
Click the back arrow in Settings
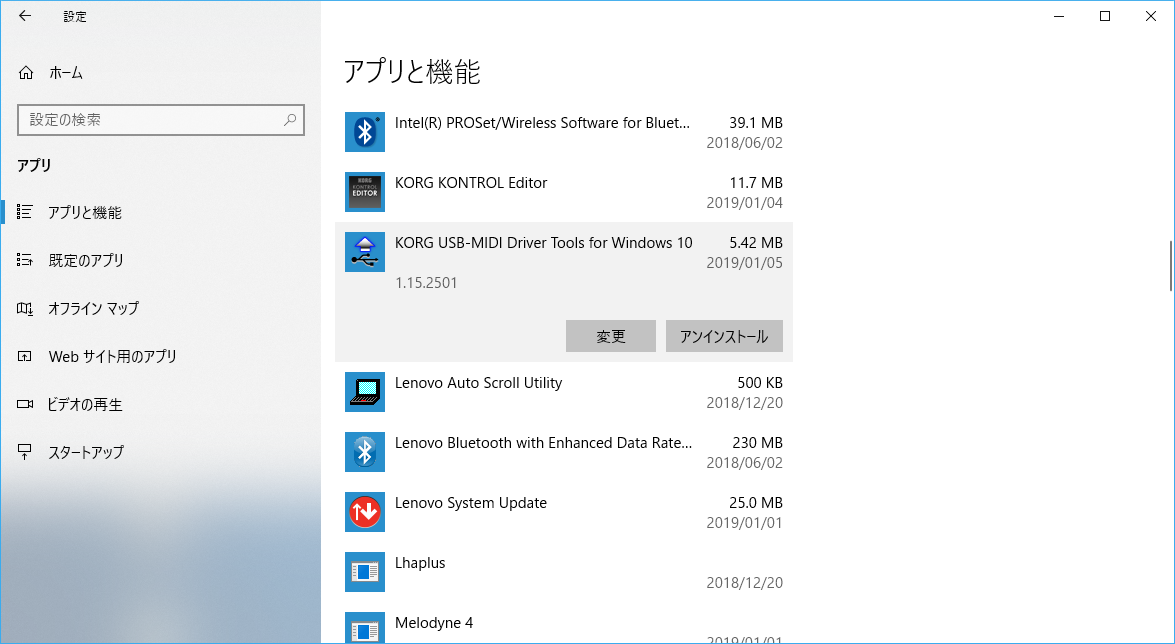tap(25, 16)
